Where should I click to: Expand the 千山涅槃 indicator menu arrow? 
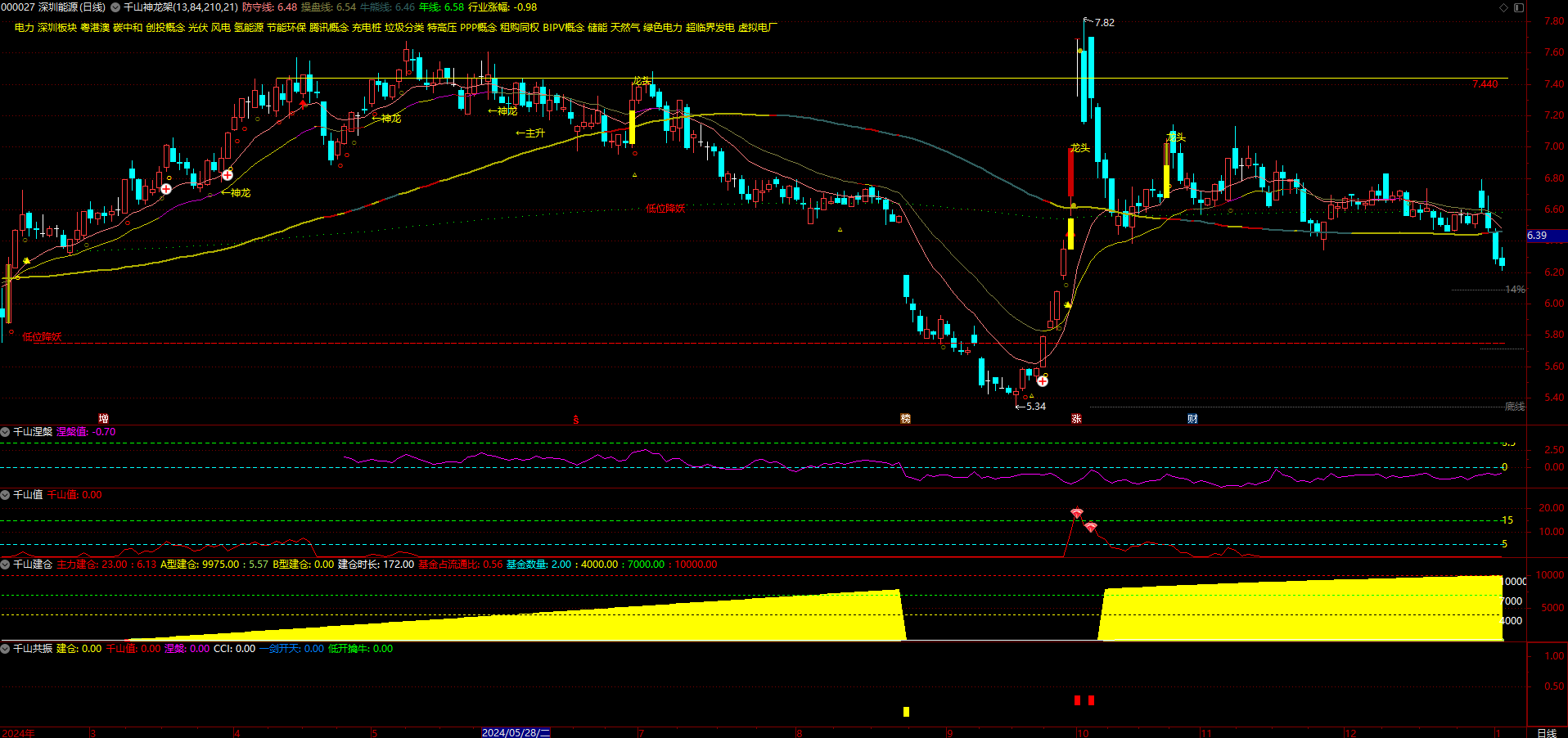tap(5, 432)
